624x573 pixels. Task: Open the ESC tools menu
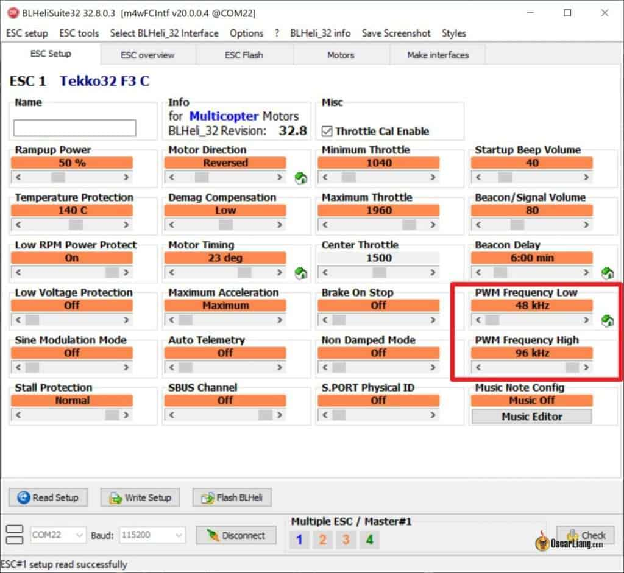pyautogui.click(x=79, y=33)
